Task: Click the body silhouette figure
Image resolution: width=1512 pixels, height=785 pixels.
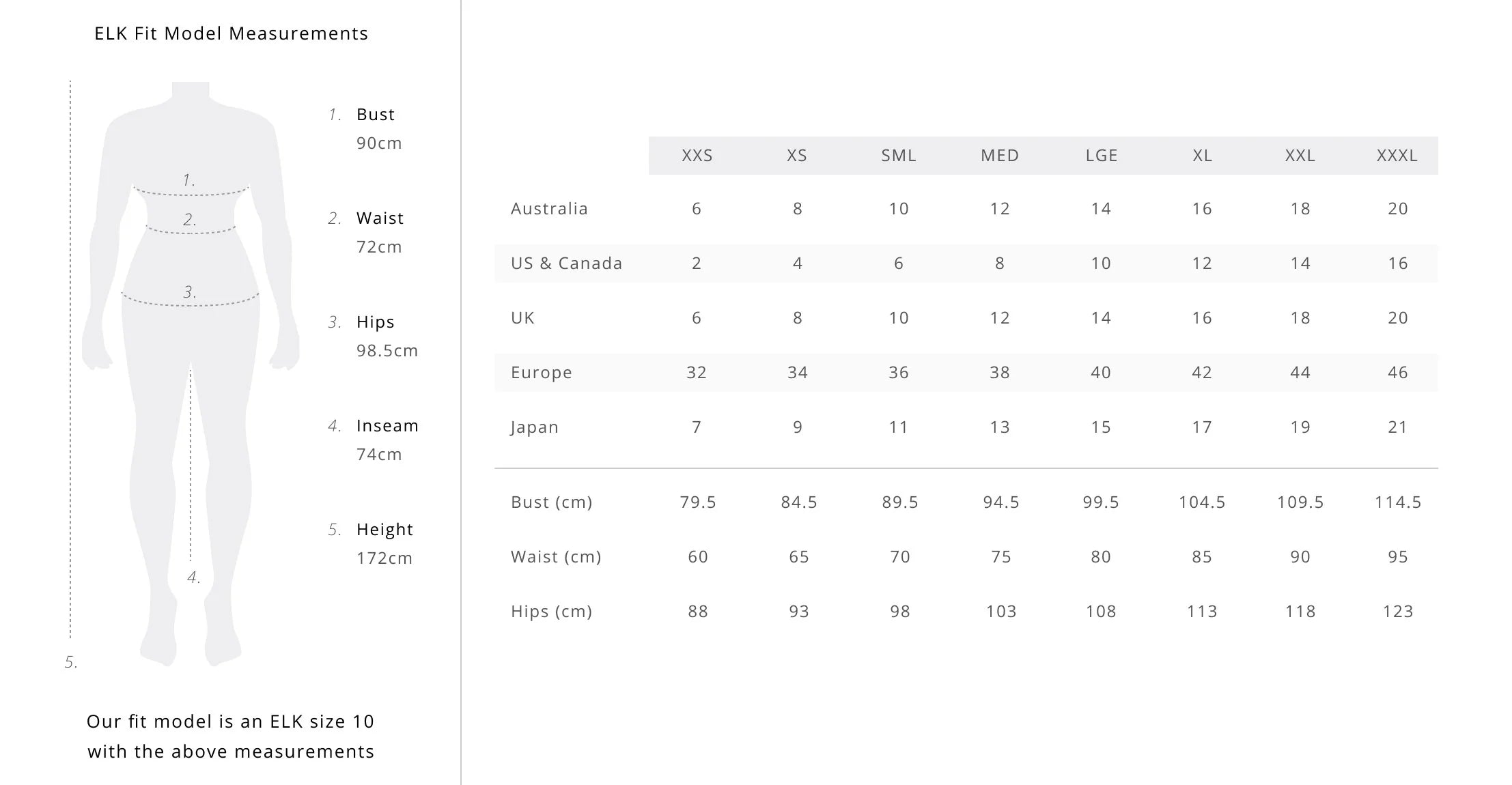Action: click(x=191, y=374)
